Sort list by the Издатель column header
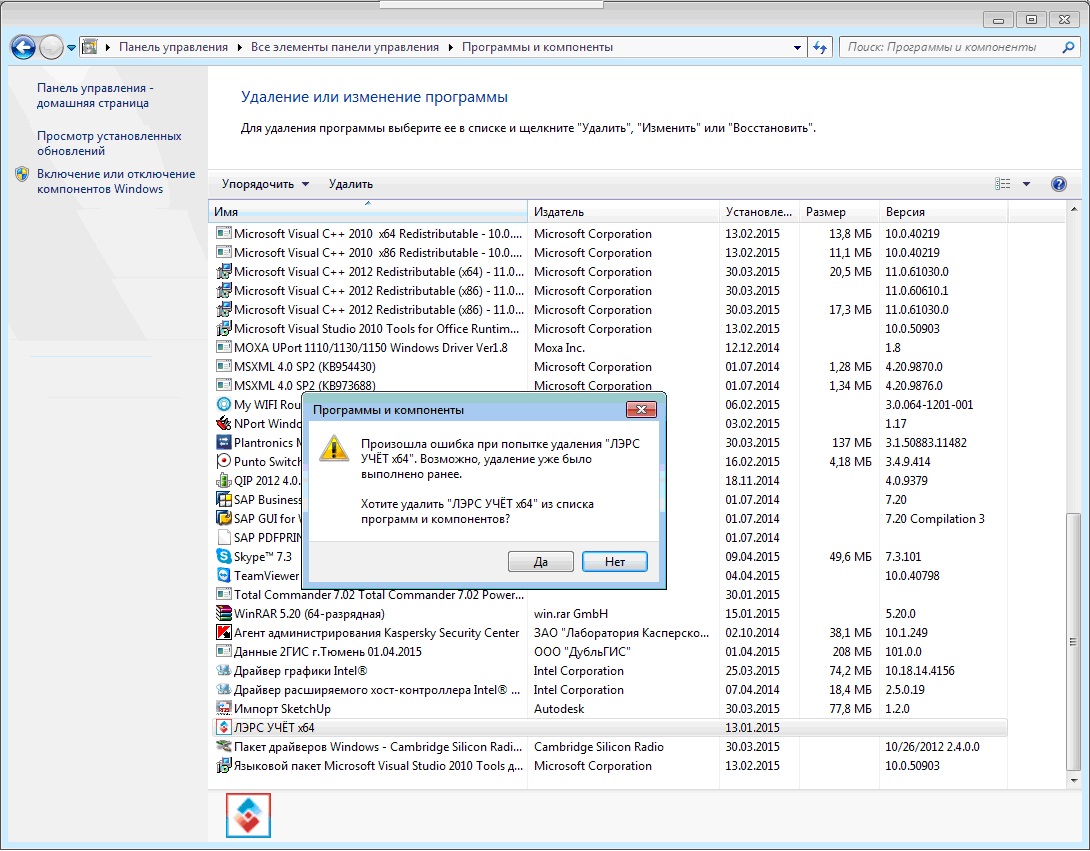 coord(623,212)
